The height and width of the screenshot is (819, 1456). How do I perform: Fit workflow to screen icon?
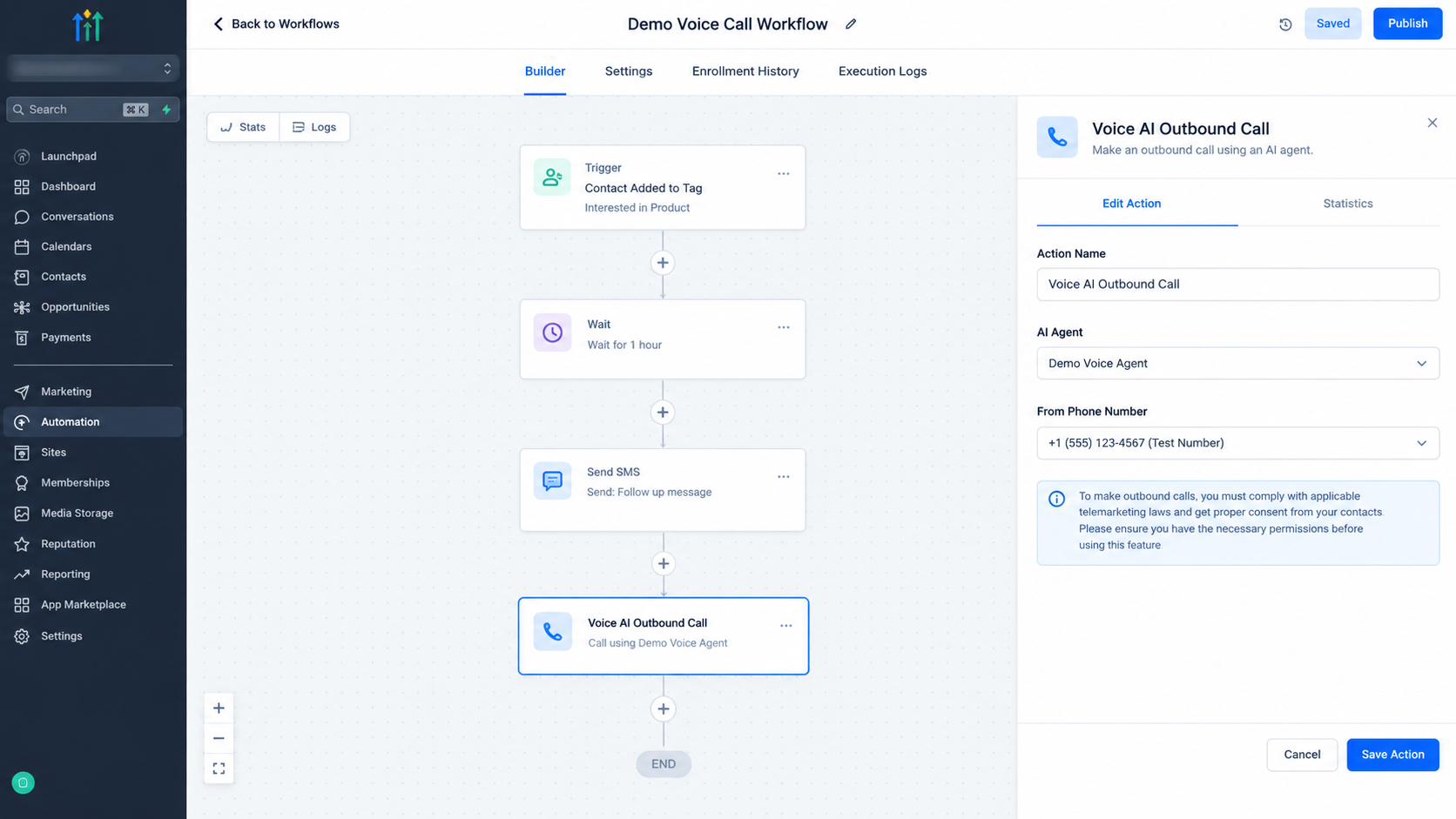pos(219,769)
